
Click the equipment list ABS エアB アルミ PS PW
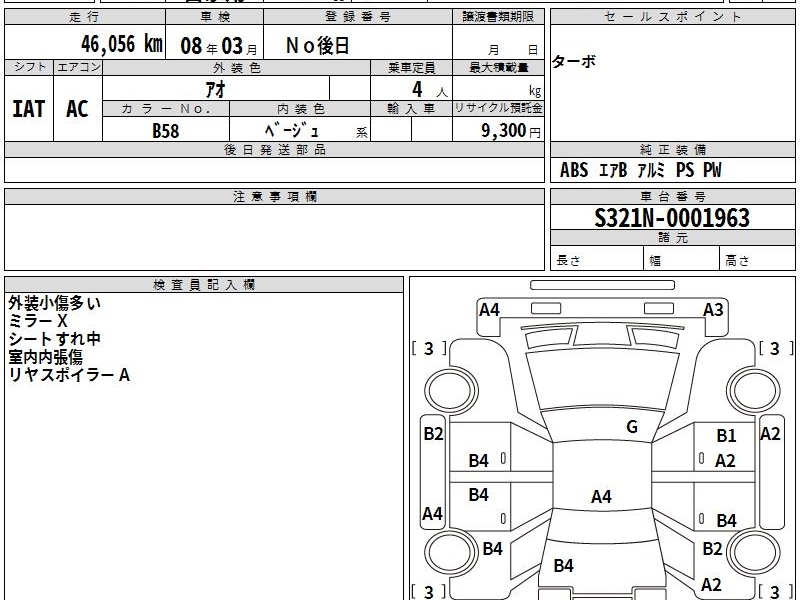pyautogui.click(x=641, y=170)
